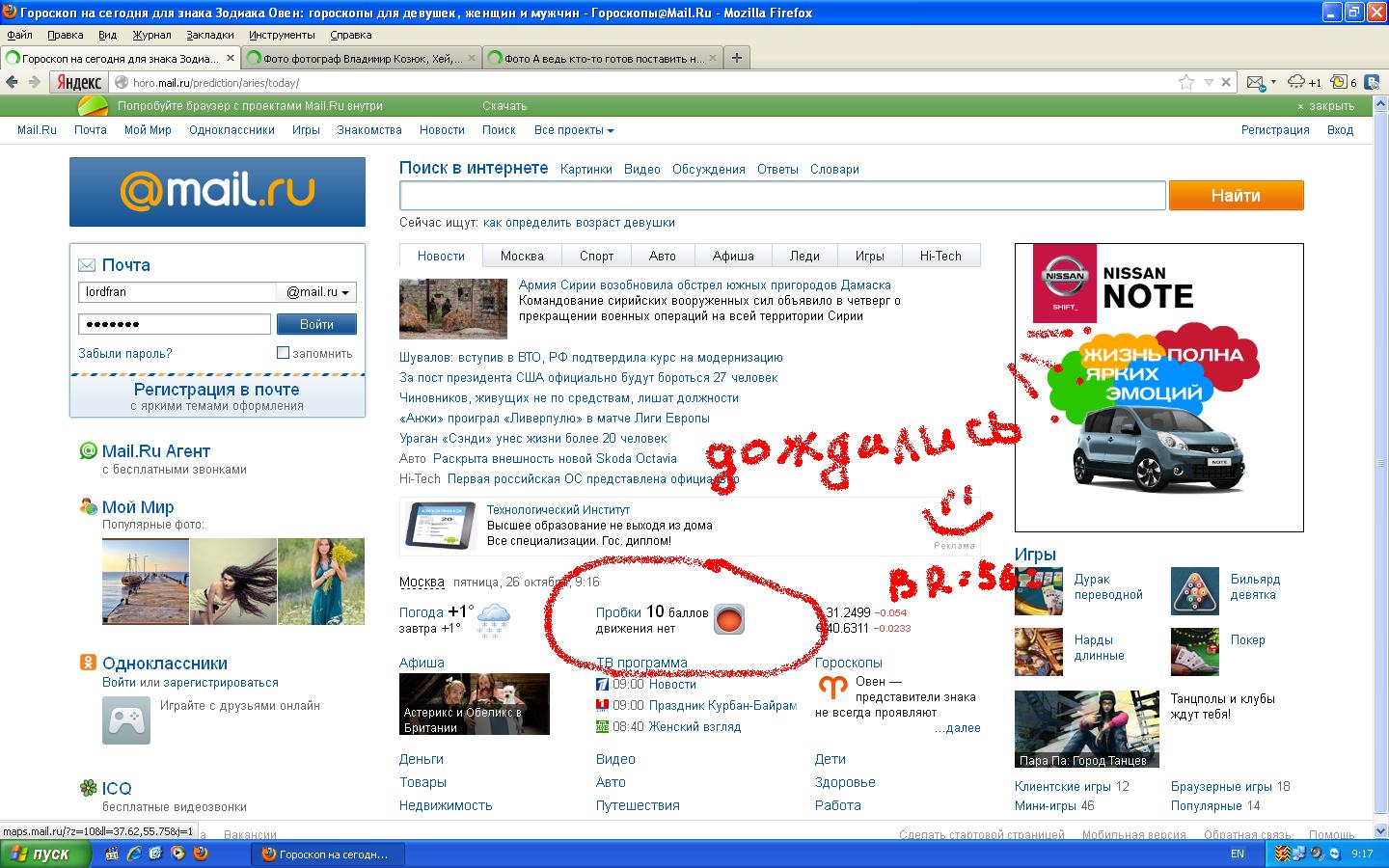The width and height of the screenshot is (1389, 868).
Task: Close the Mail.Ru browser promo bar
Action: pyautogui.click(x=1325, y=106)
